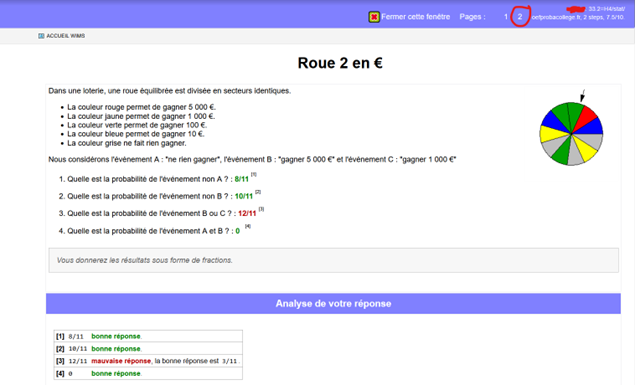Click the wrong answer 12/11 in red
The width and height of the screenshot is (635, 385).
(x=247, y=213)
